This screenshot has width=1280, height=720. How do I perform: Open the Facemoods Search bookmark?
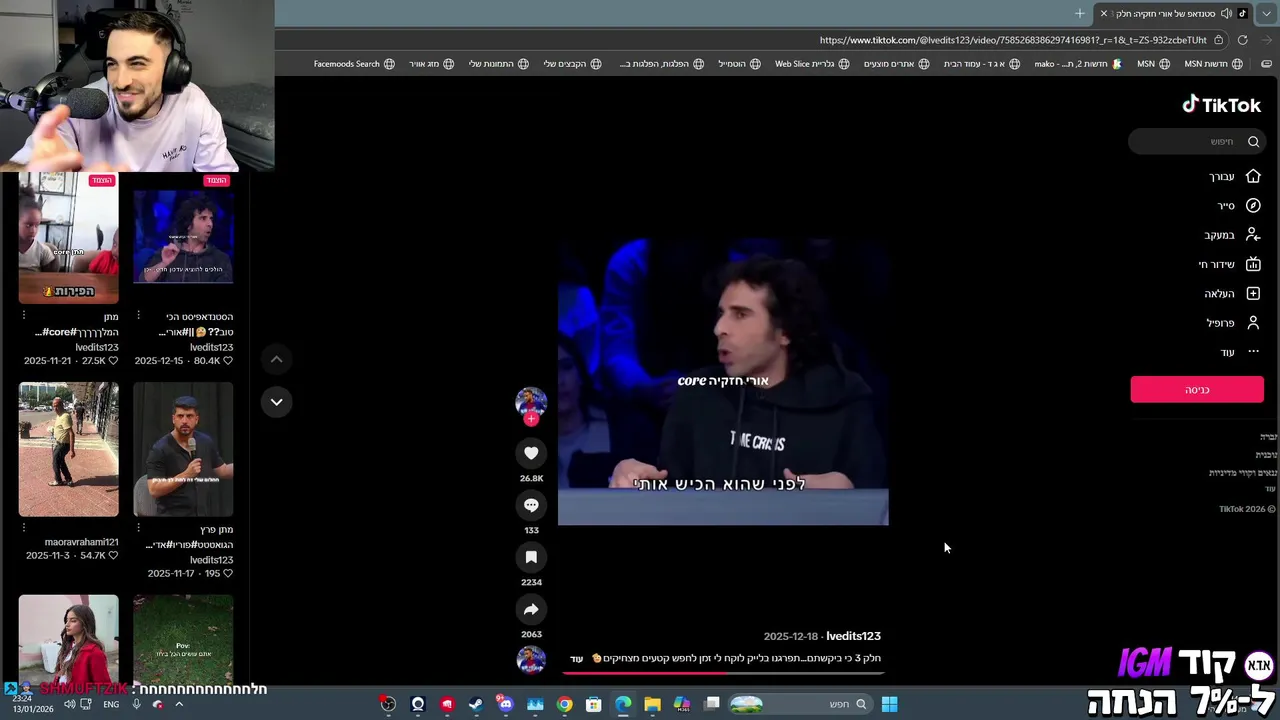point(354,64)
